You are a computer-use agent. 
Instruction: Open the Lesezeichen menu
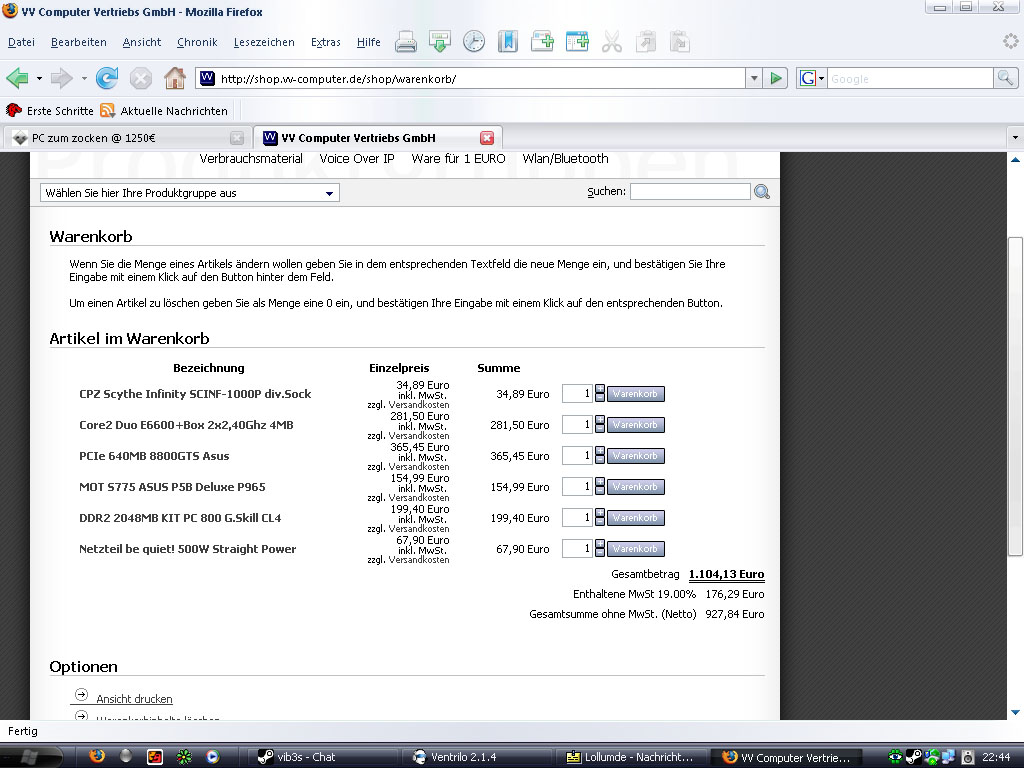(264, 42)
